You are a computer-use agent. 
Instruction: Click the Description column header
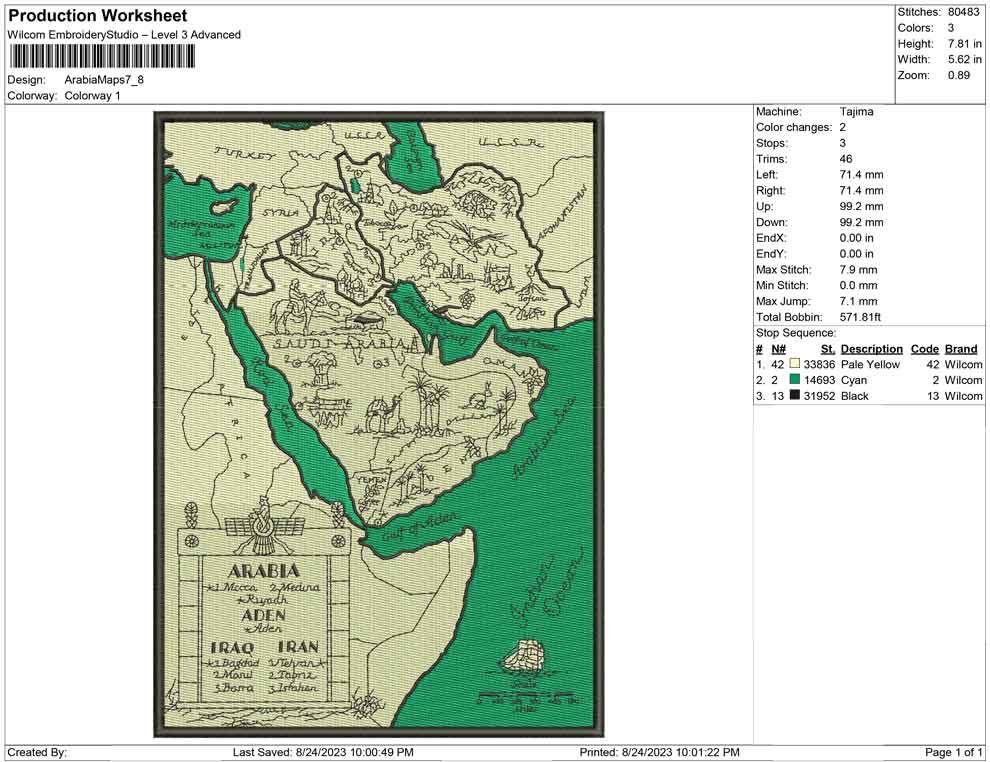click(871, 349)
